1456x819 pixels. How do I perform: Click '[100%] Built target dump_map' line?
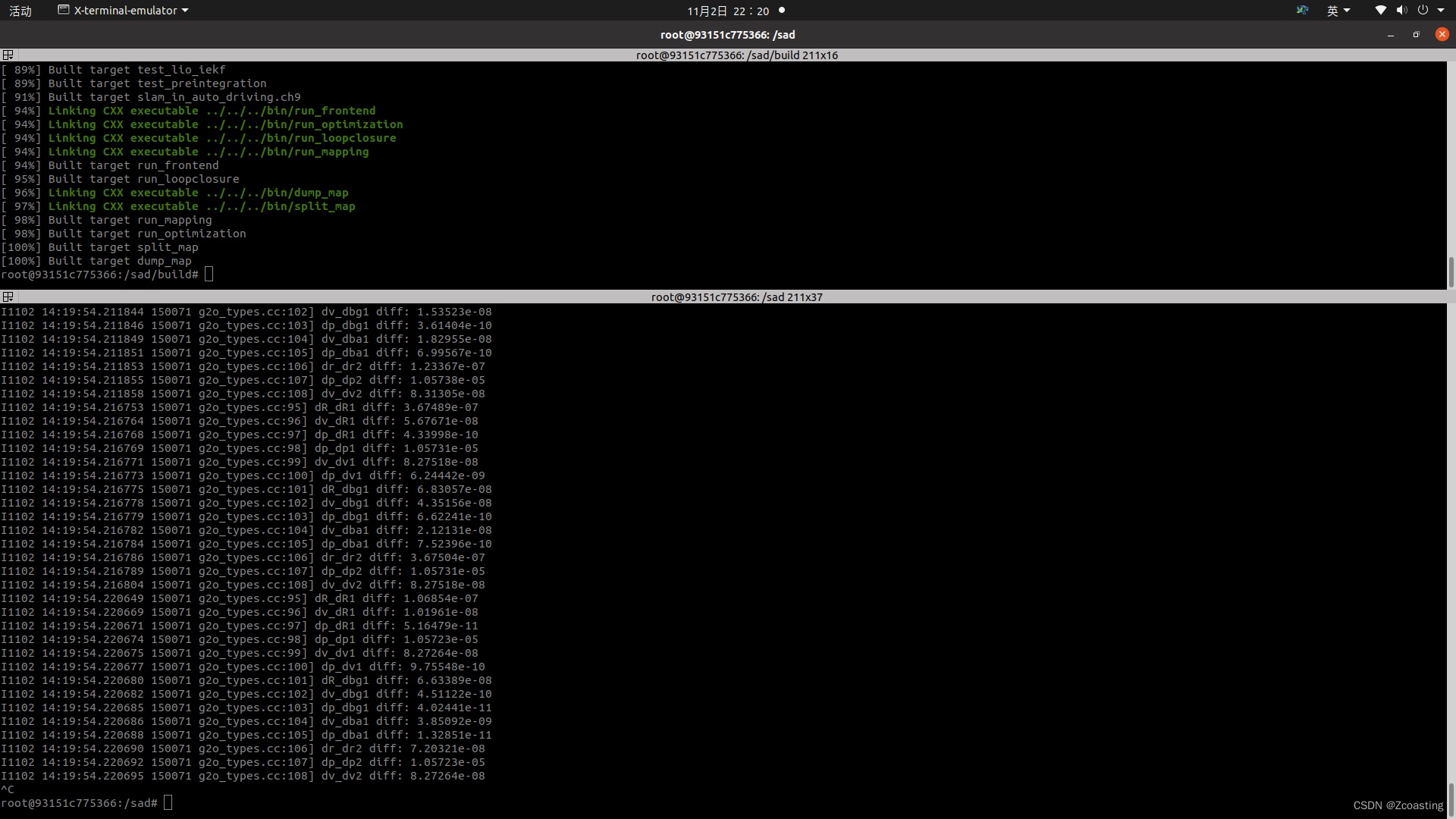(96, 261)
